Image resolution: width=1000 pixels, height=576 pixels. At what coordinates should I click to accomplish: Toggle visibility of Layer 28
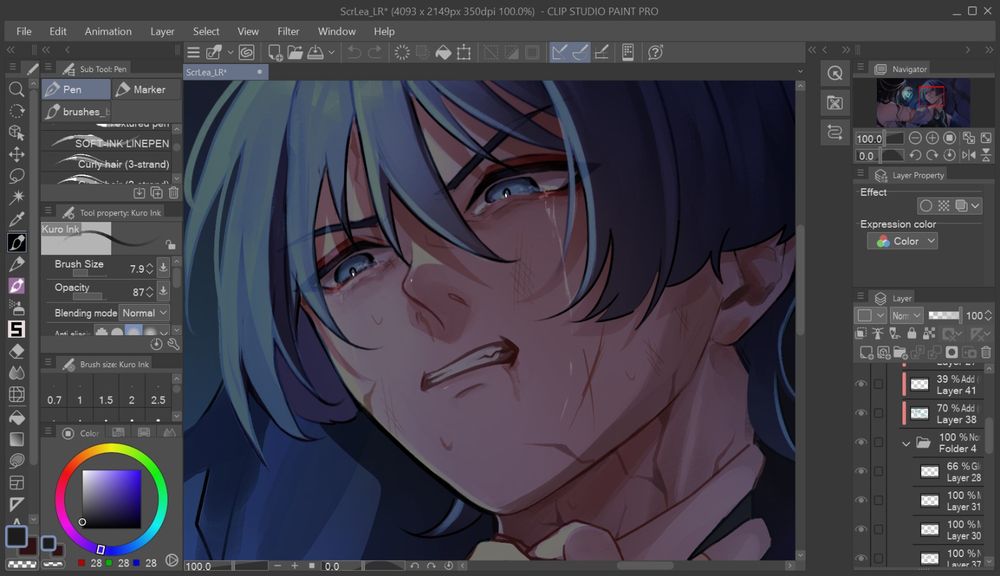(860, 471)
